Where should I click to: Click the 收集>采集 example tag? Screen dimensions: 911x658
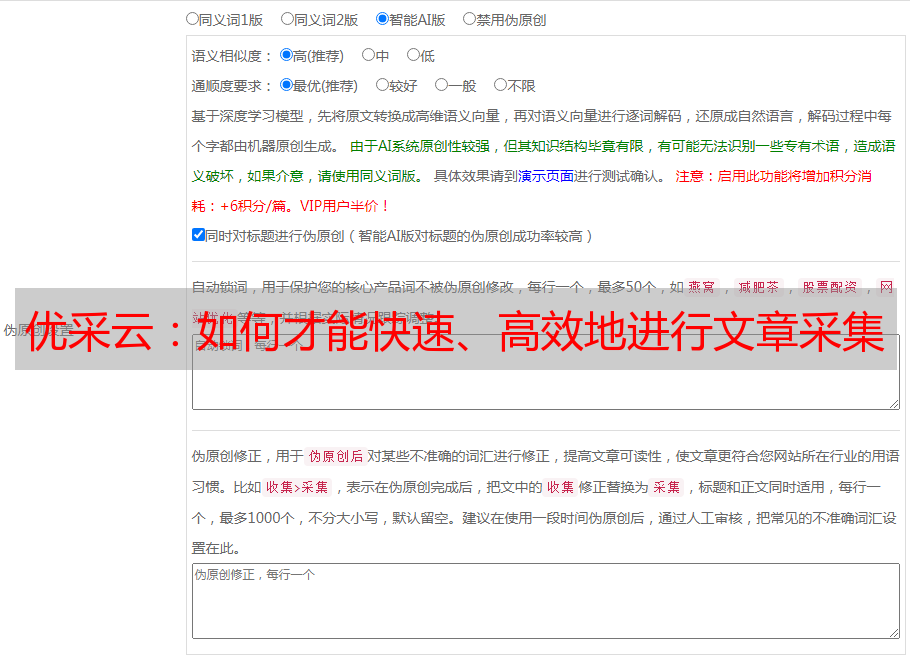(297, 487)
